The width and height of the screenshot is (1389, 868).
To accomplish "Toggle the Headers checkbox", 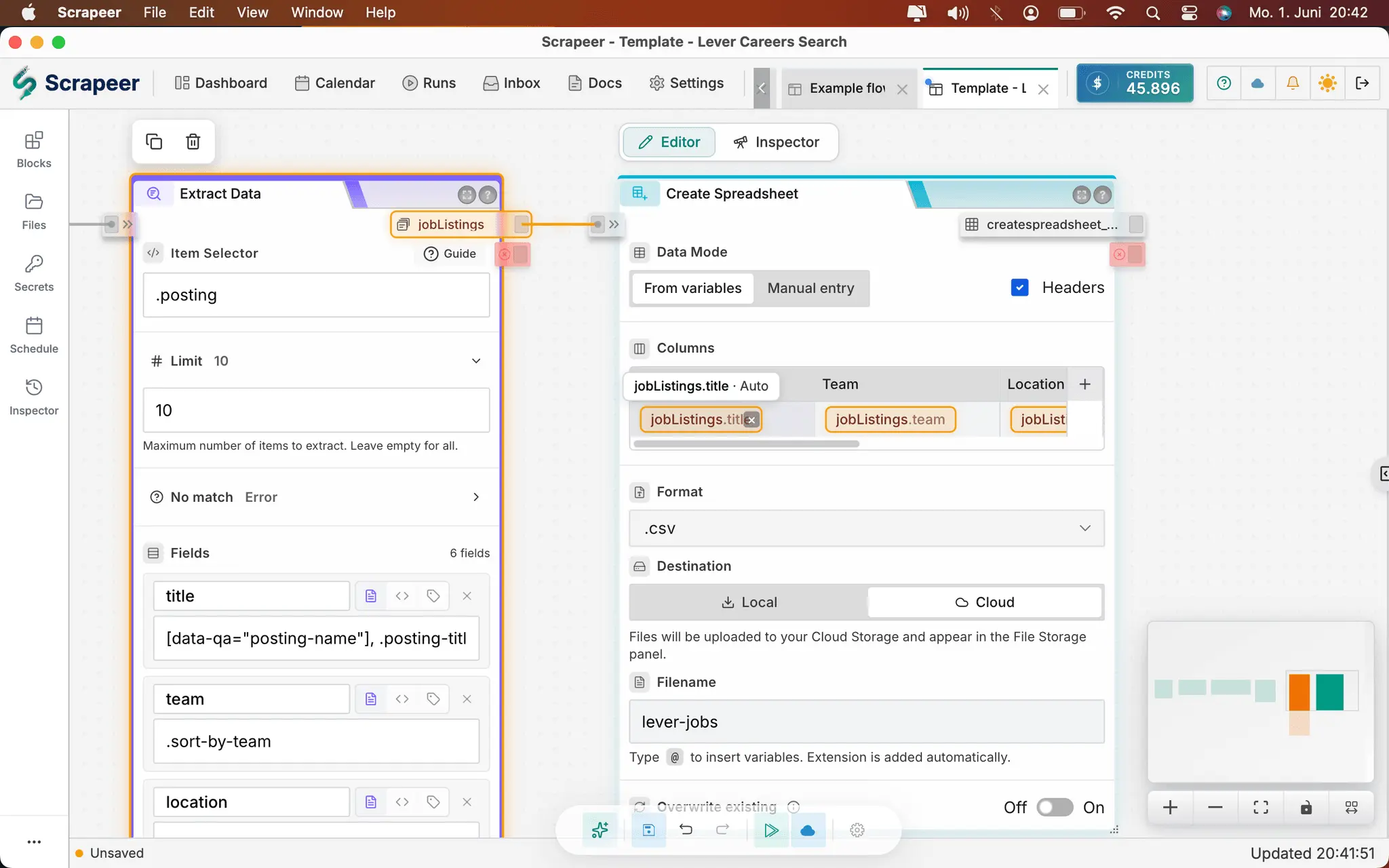I will click(x=1019, y=288).
